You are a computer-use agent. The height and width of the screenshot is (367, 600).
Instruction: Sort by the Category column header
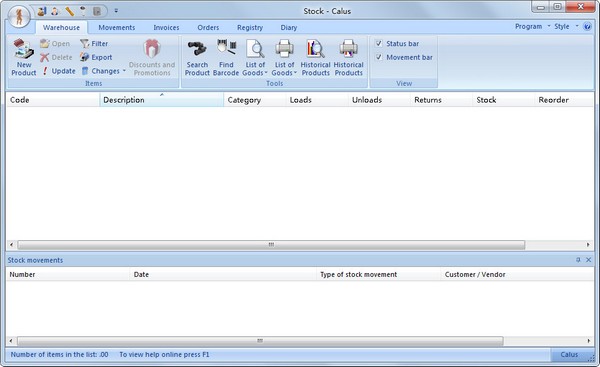pyautogui.click(x=255, y=100)
